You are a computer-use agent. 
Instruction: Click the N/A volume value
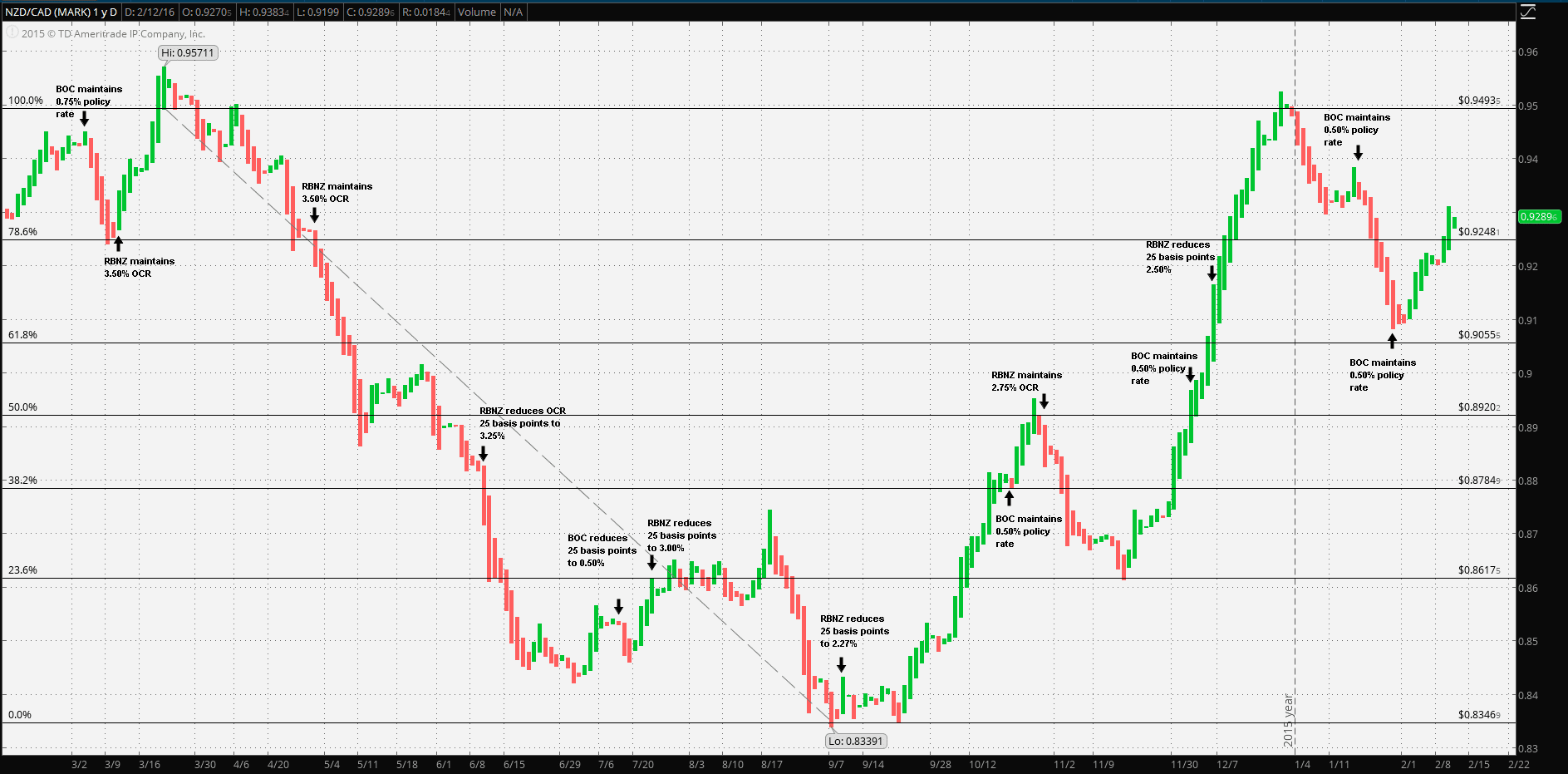(514, 12)
